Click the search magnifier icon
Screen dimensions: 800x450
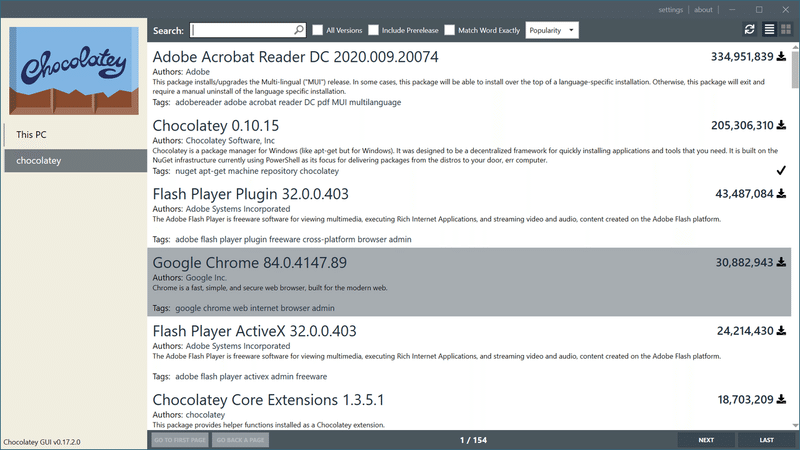pyautogui.click(x=299, y=30)
